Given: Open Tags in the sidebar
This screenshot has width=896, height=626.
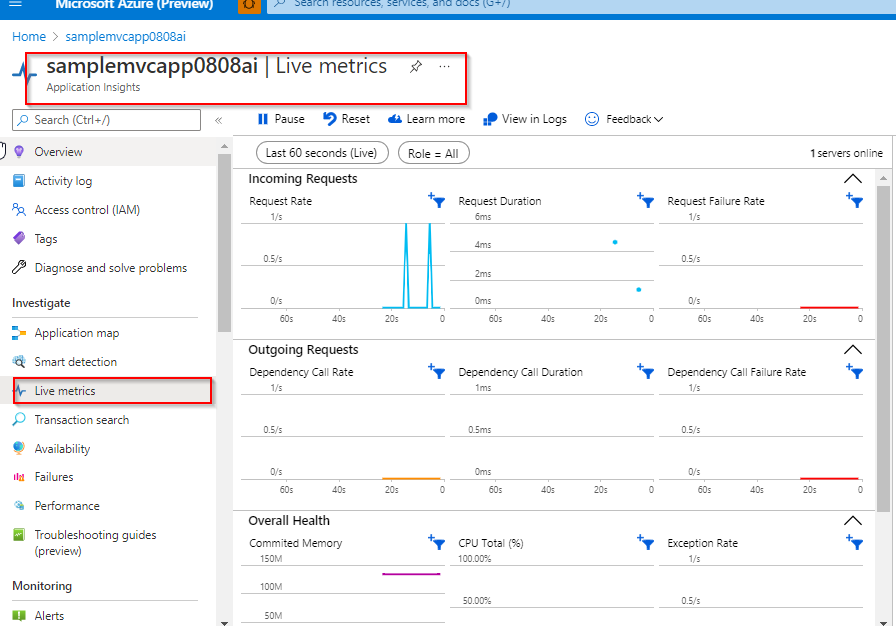Looking at the screenshot, I should point(109,239).
